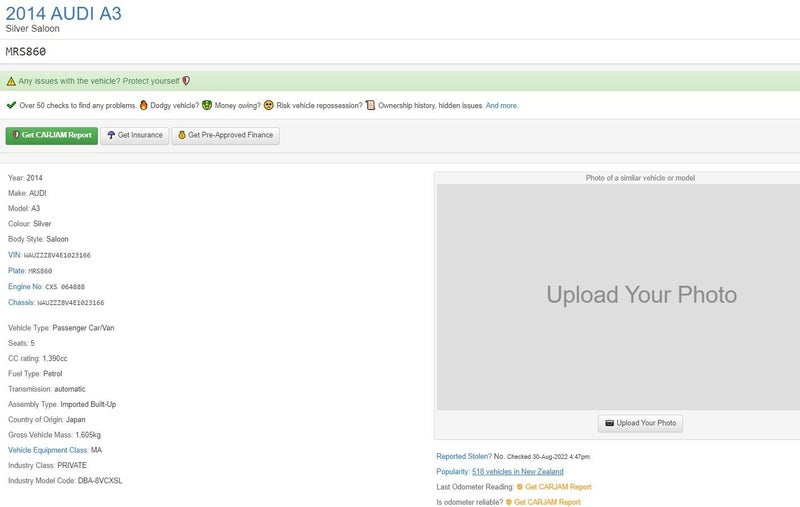The width and height of the screenshot is (800, 507).
Task: Open the Chassis label link
Action: point(21,302)
